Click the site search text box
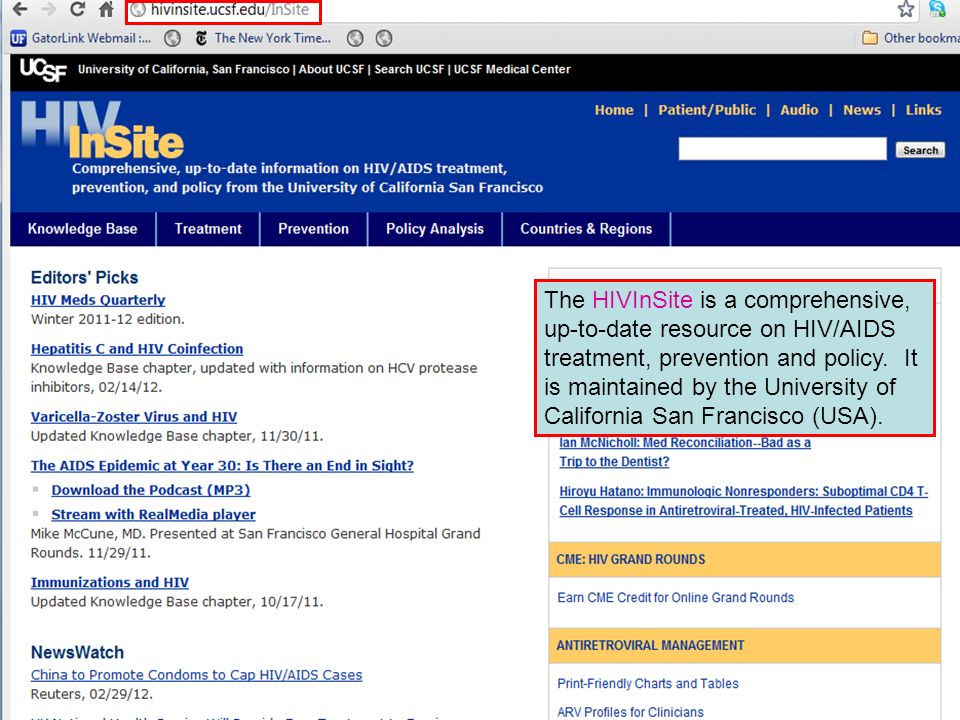960x720 pixels. [782, 149]
